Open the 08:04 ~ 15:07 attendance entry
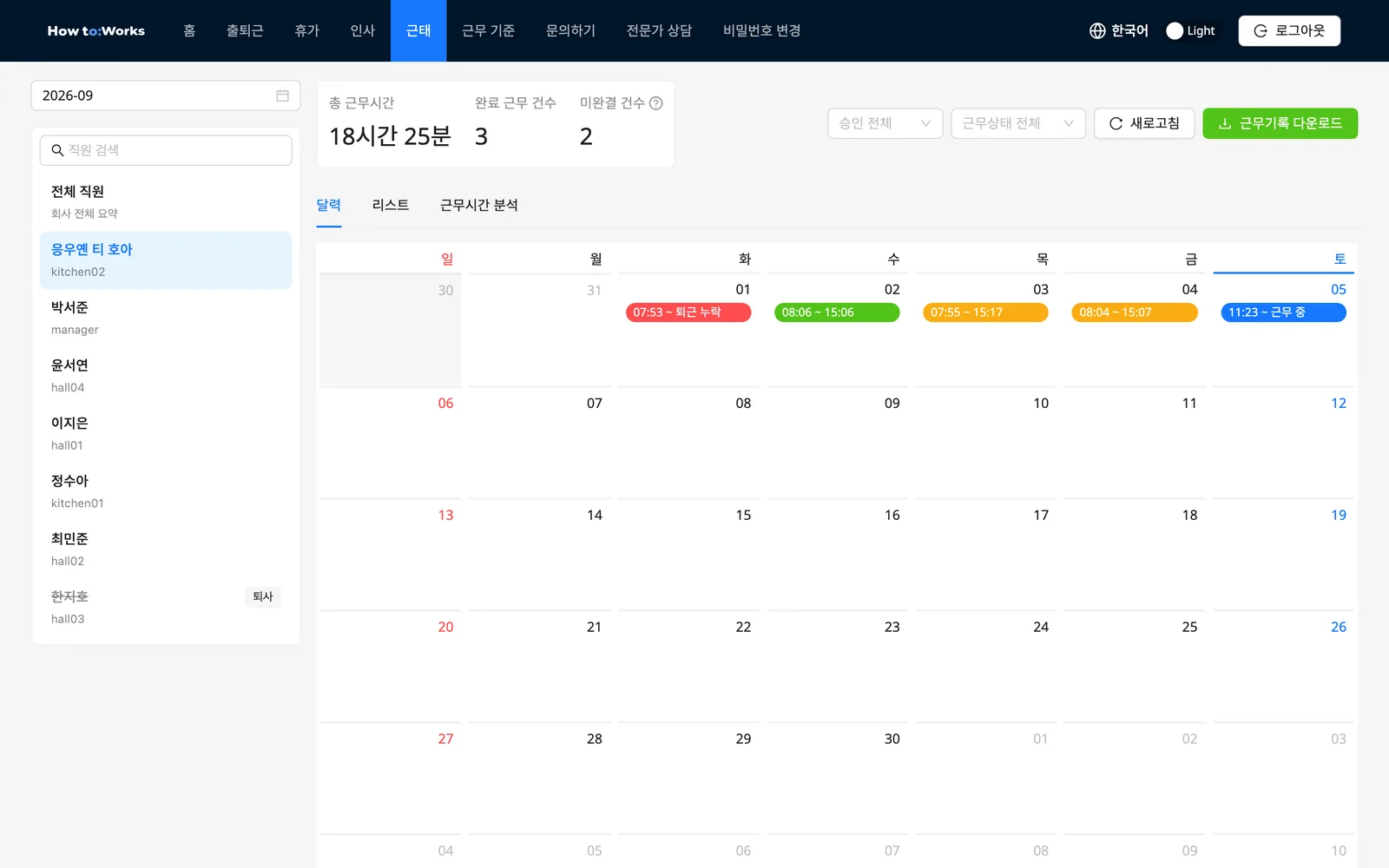 click(1135, 312)
